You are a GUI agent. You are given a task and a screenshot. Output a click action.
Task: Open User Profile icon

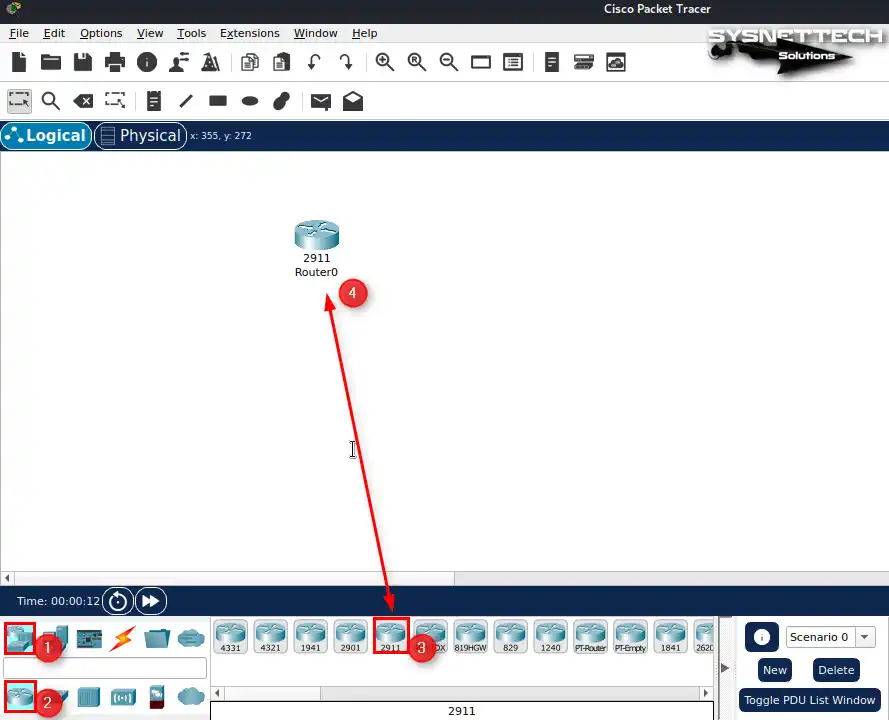[179, 62]
